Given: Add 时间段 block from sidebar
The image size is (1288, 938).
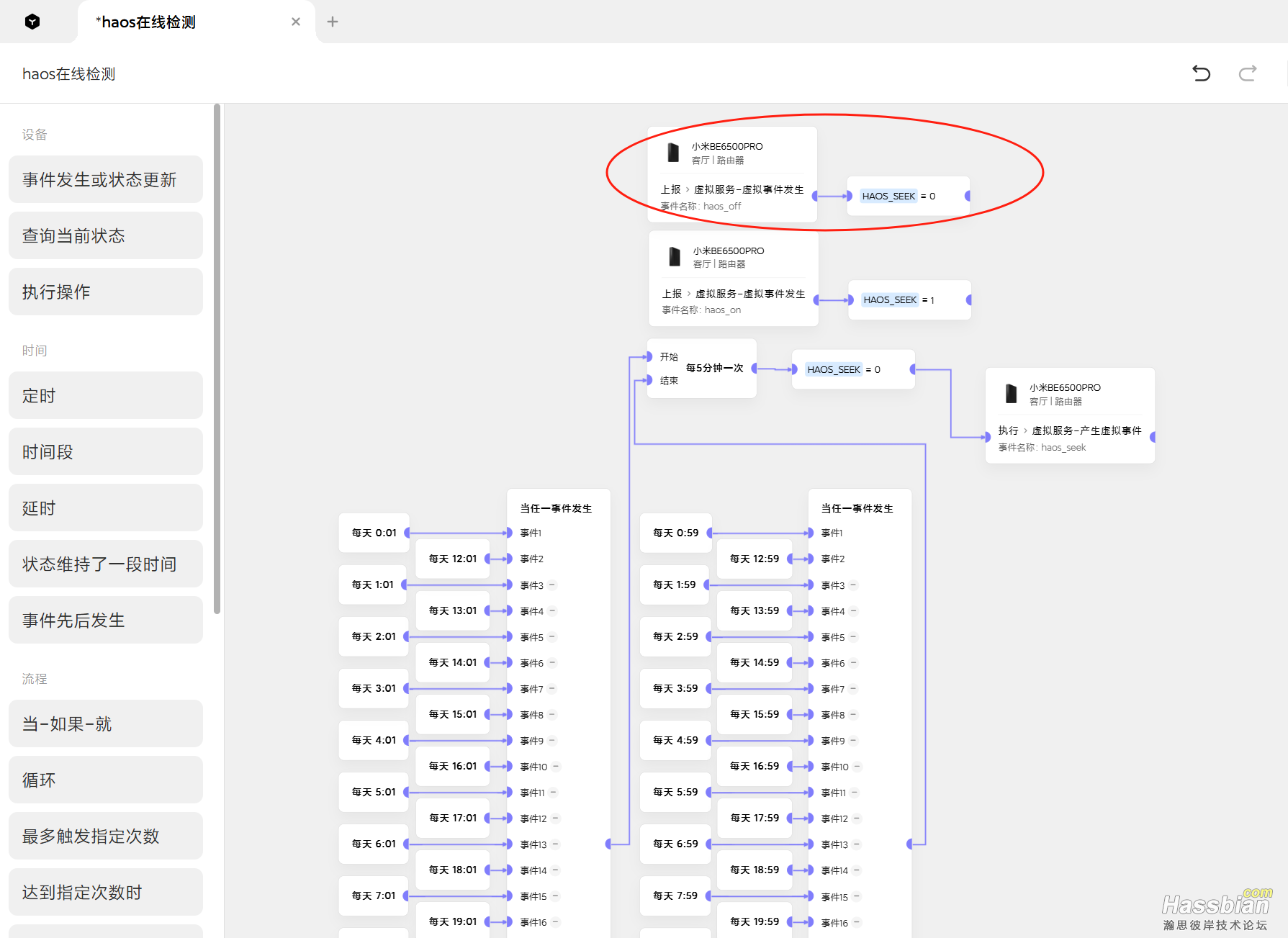Looking at the screenshot, I should [106, 451].
